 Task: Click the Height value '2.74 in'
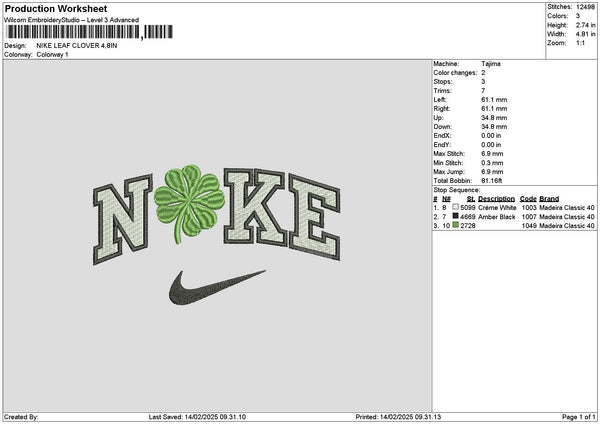(585, 25)
